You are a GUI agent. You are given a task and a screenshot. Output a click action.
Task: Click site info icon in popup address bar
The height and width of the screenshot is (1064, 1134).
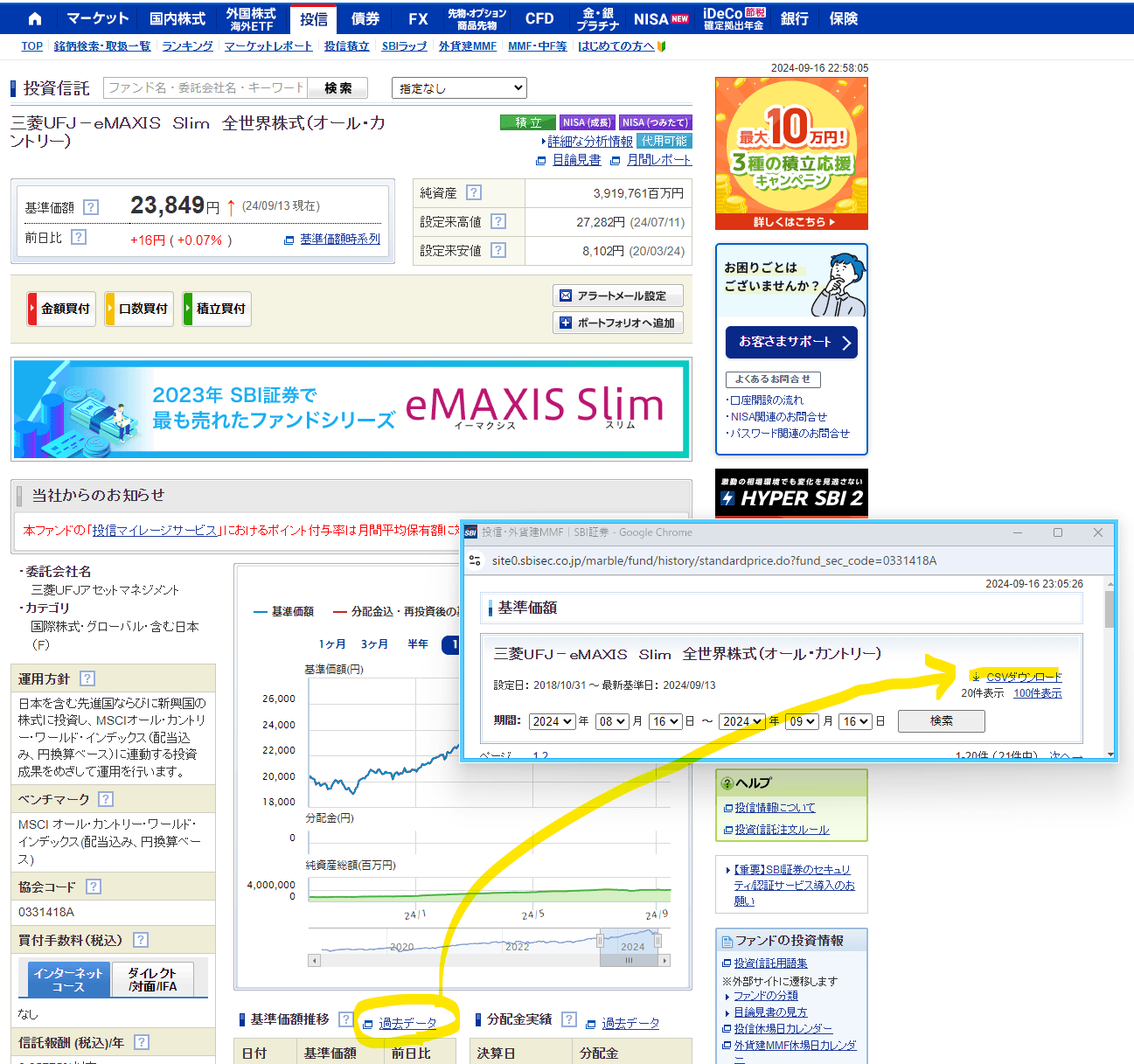tap(475, 560)
